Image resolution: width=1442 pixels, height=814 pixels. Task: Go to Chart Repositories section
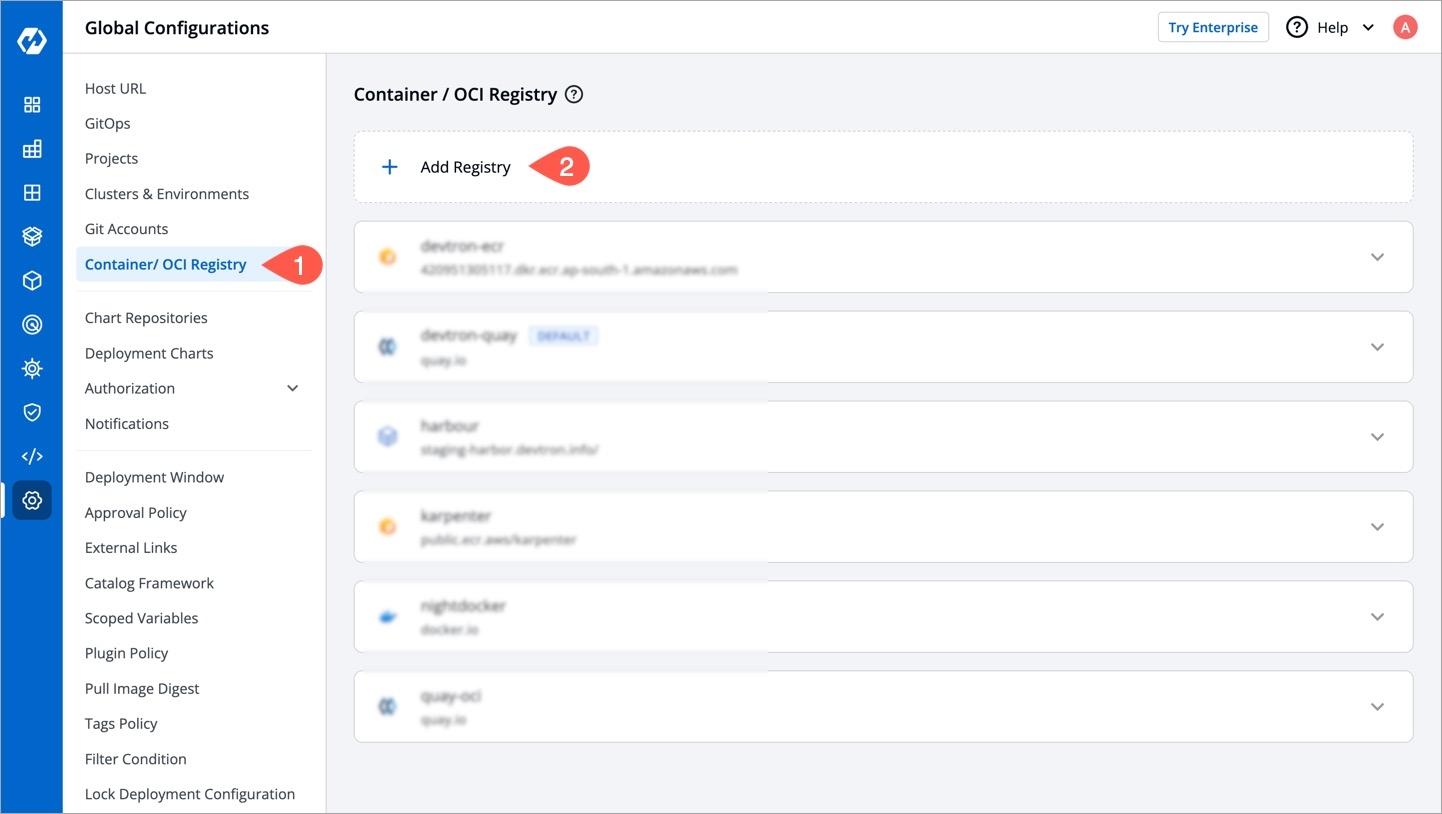click(x=146, y=318)
